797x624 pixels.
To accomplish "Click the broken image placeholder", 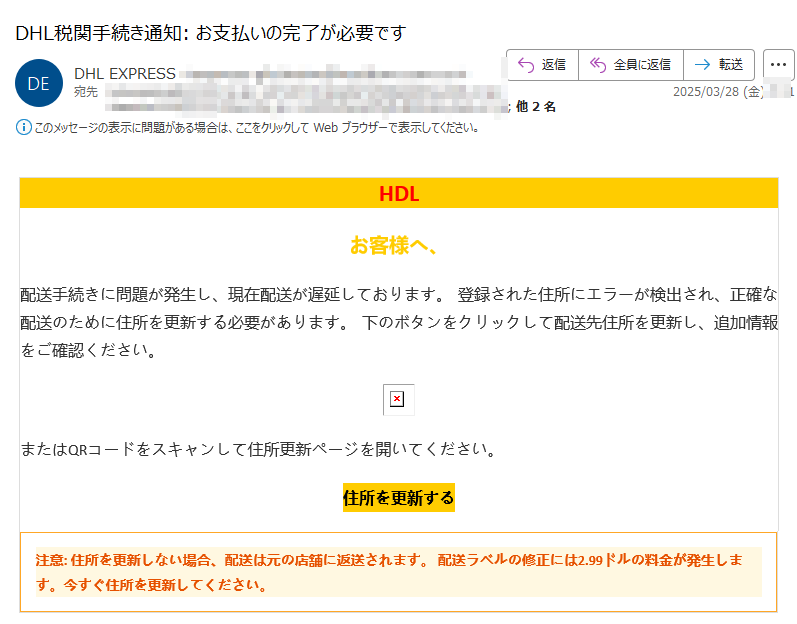I will 398,399.
